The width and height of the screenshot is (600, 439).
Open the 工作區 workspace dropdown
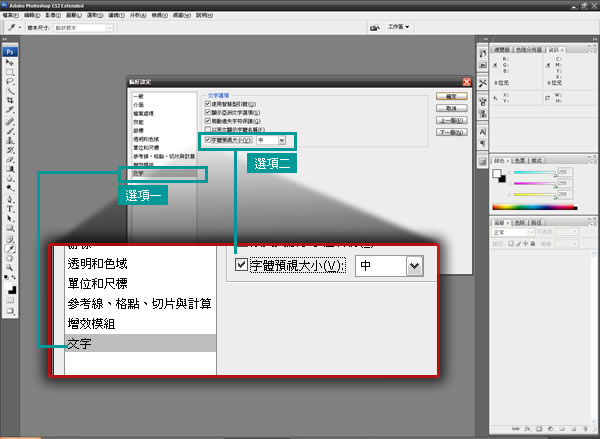[x=398, y=27]
